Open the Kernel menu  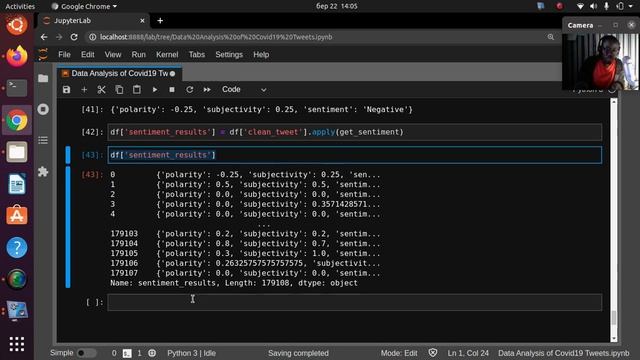point(167,55)
